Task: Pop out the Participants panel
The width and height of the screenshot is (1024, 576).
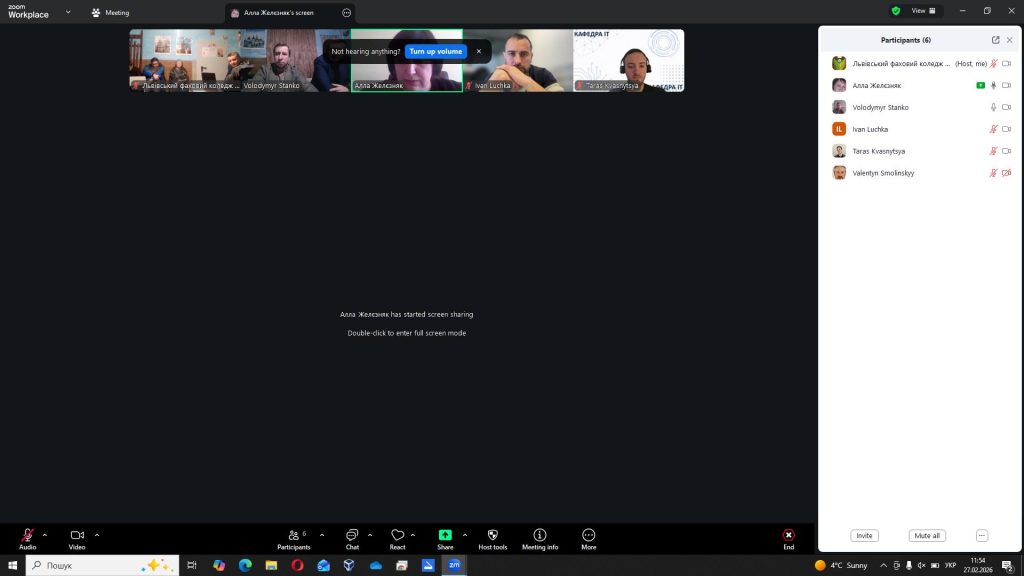Action: (x=995, y=40)
